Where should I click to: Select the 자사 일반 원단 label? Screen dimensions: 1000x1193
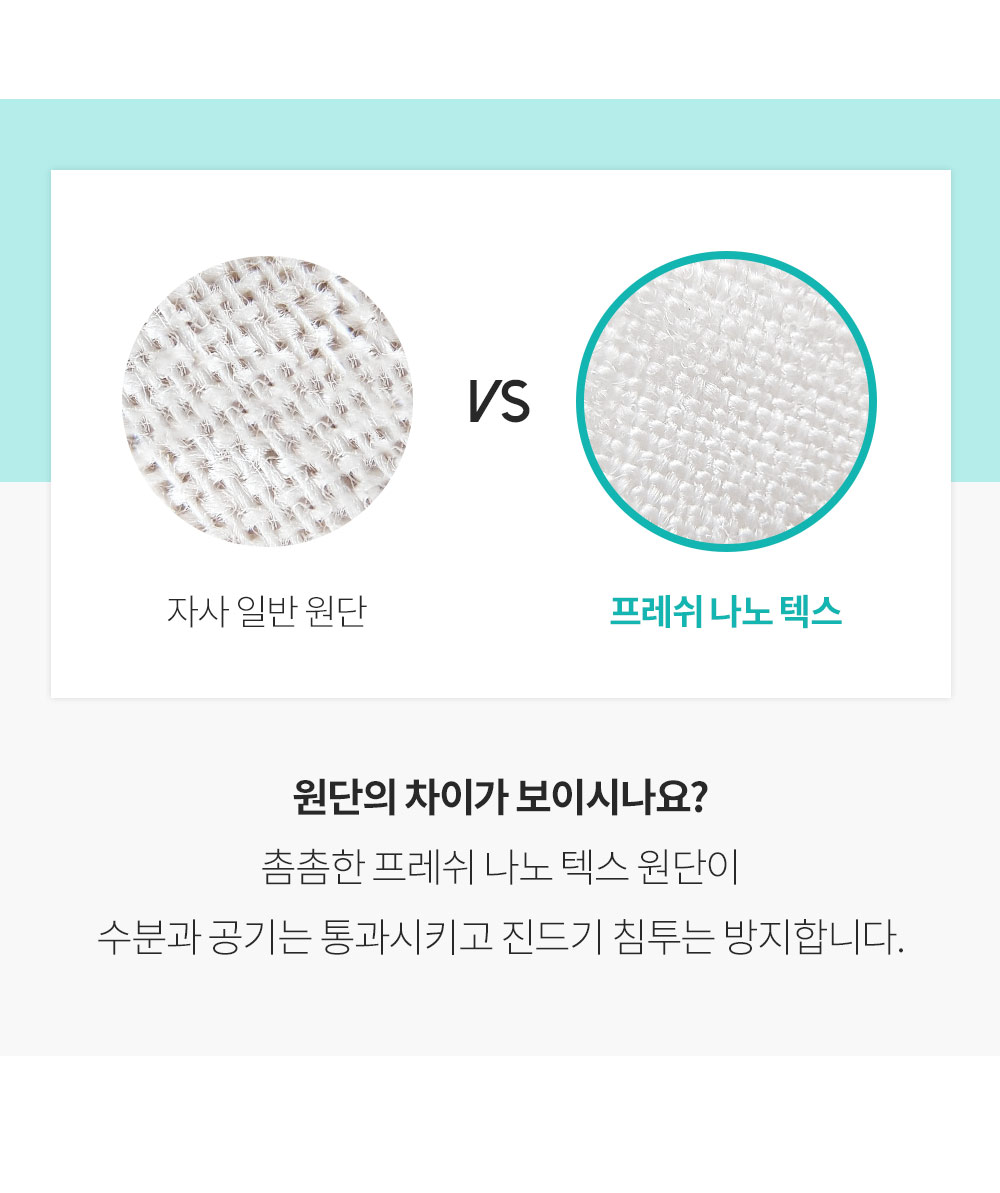click(266, 611)
